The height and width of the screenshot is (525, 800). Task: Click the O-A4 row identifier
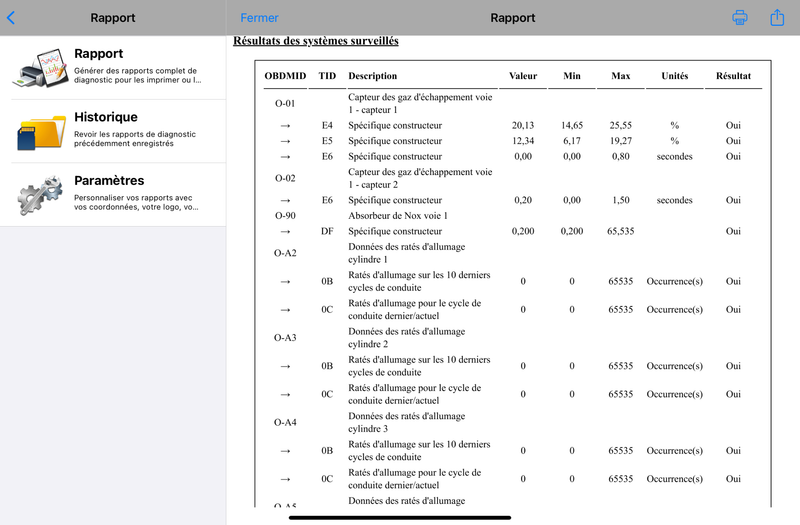(285, 422)
